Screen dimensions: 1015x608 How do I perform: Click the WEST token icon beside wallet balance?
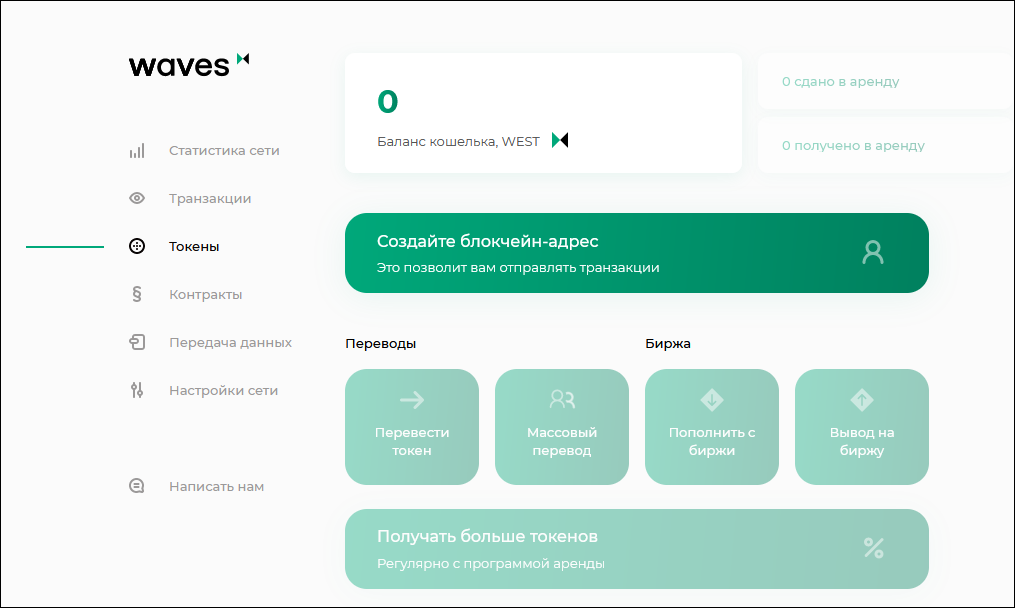tap(560, 141)
